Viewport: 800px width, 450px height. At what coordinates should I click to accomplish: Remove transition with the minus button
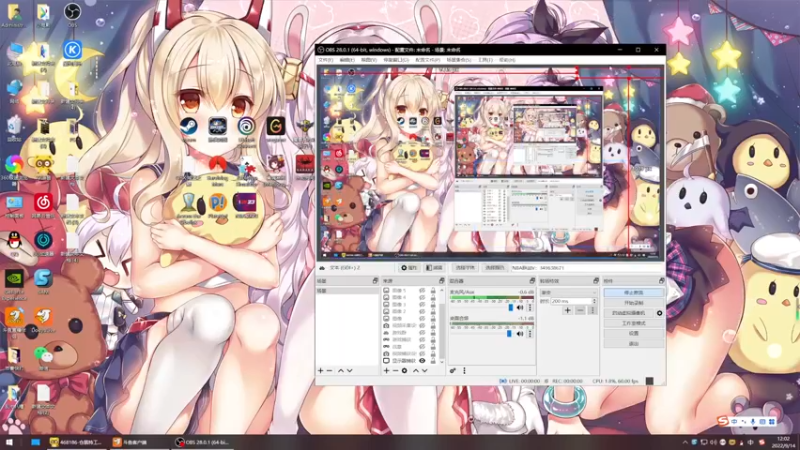click(x=580, y=310)
